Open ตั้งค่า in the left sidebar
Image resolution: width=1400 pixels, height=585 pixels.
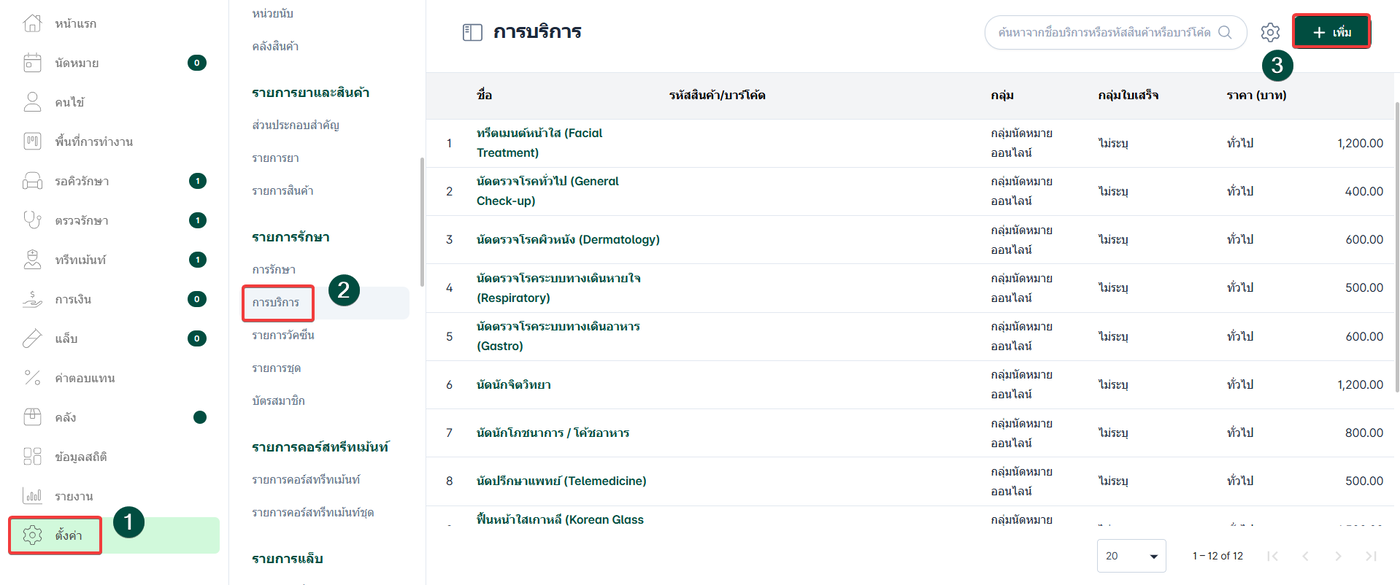[68, 536]
